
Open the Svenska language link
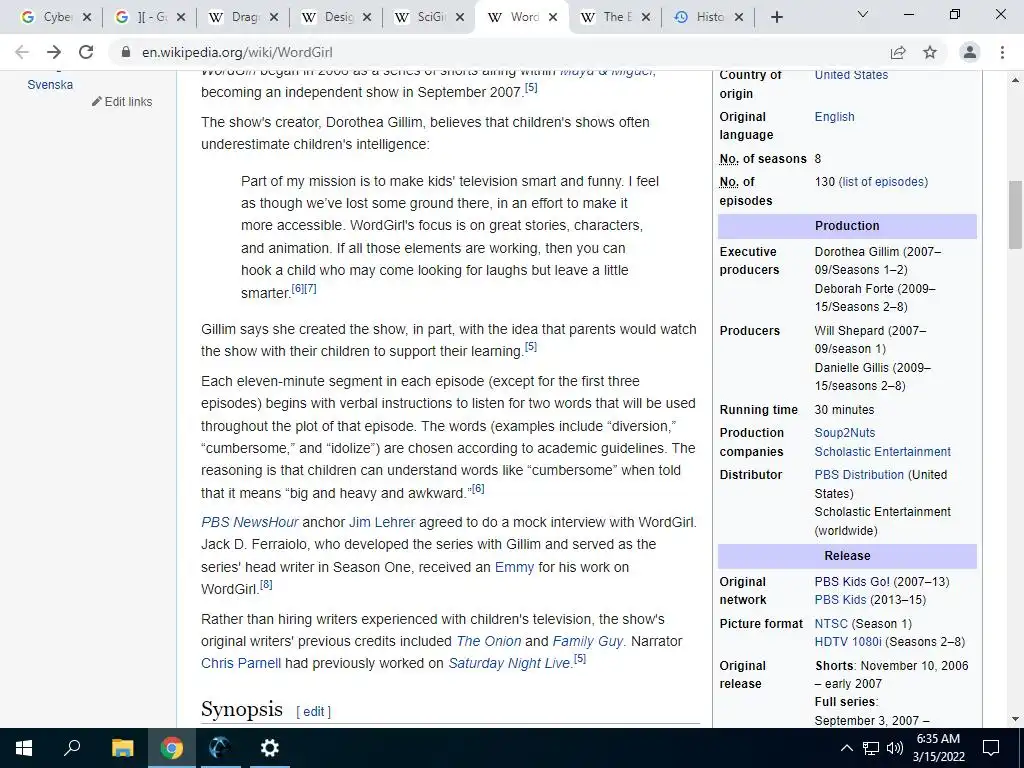click(50, 85)
